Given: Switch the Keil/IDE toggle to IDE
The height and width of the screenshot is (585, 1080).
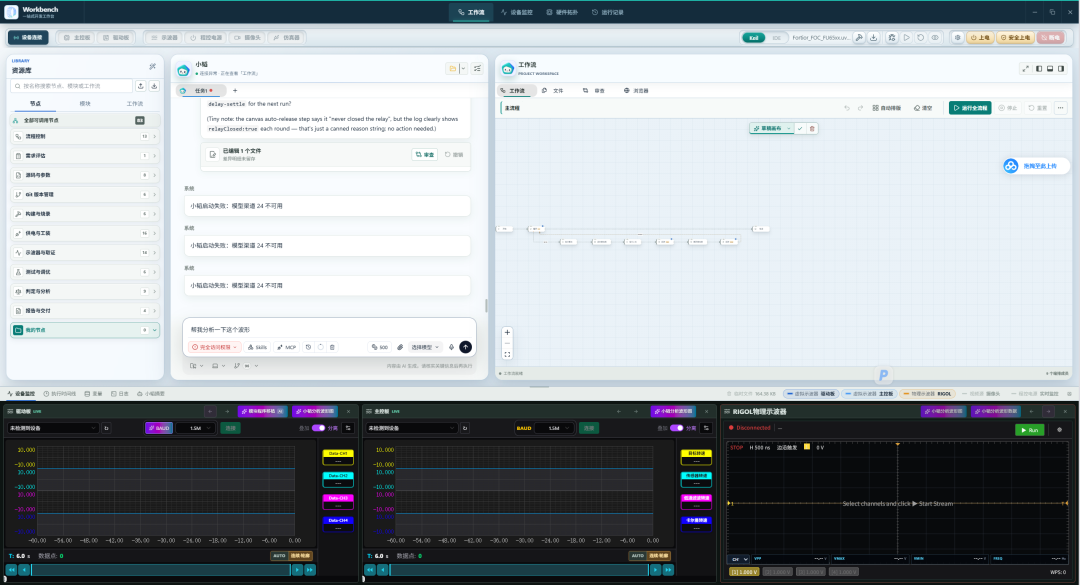Looking at the screenshot, I should coord(776,38).
